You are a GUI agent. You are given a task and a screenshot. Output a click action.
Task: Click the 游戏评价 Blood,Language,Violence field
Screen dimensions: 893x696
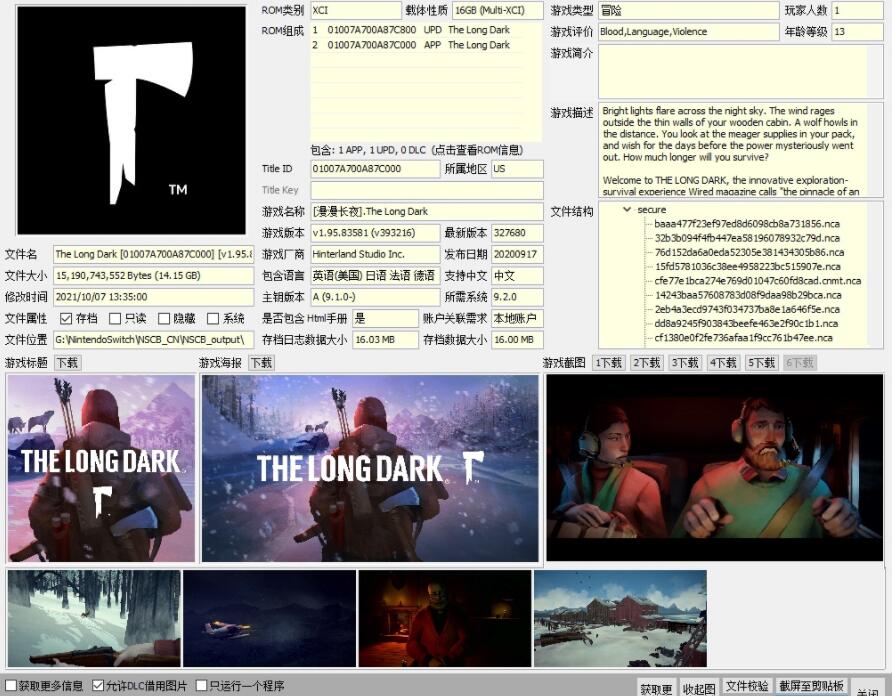point(689,32)
